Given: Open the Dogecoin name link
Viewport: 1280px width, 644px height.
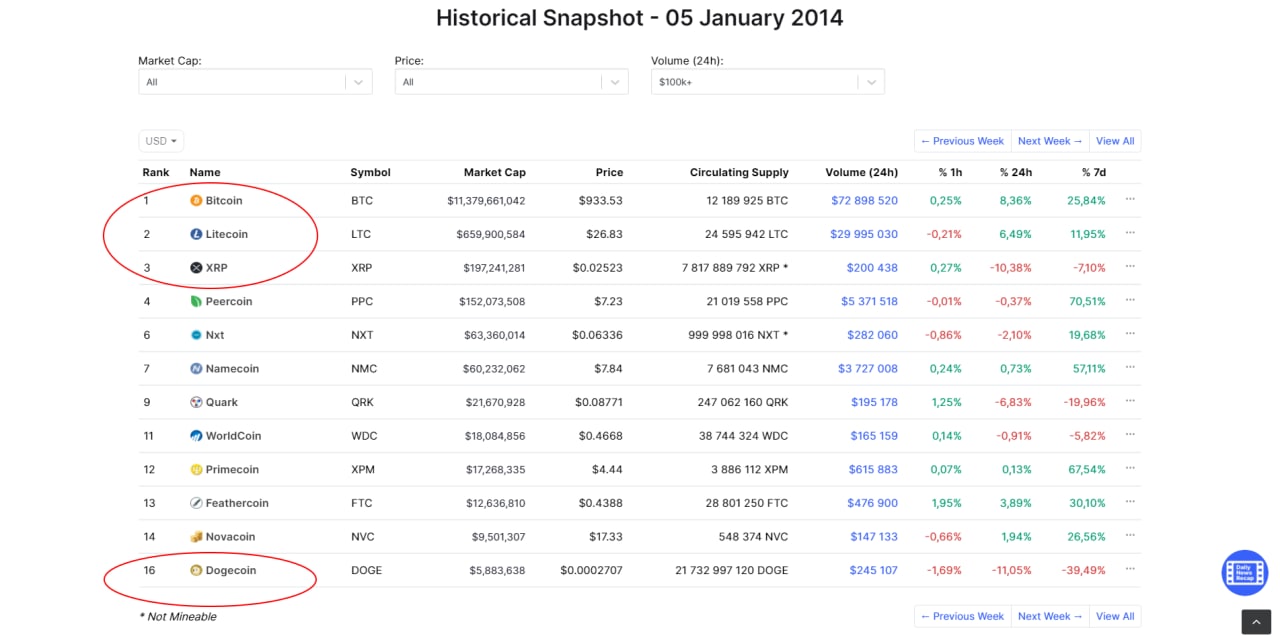Looking at the screenshot, I should coord(231,570).
